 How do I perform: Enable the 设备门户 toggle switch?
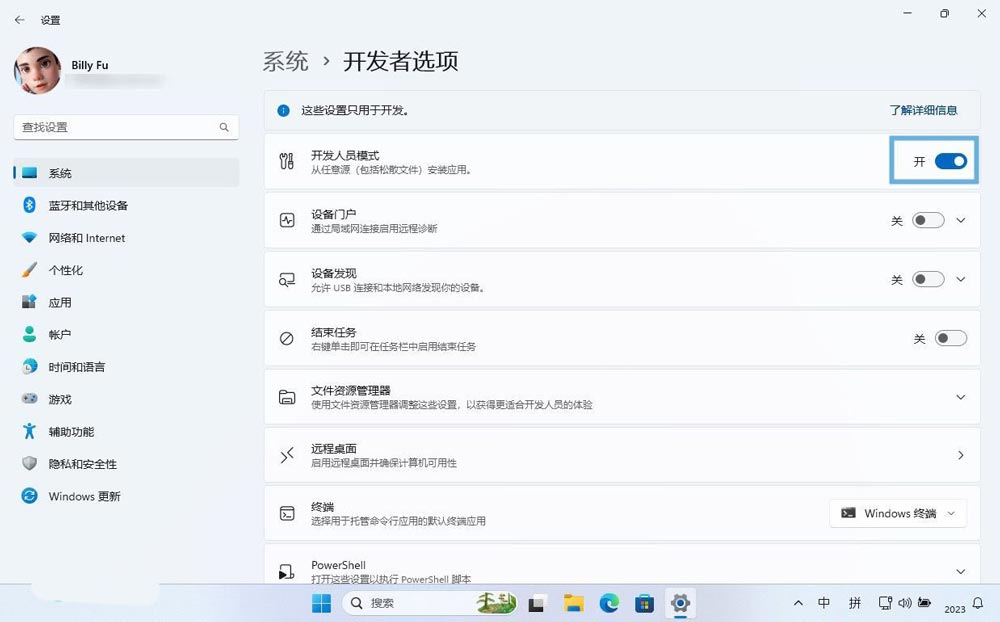(927, 221)
